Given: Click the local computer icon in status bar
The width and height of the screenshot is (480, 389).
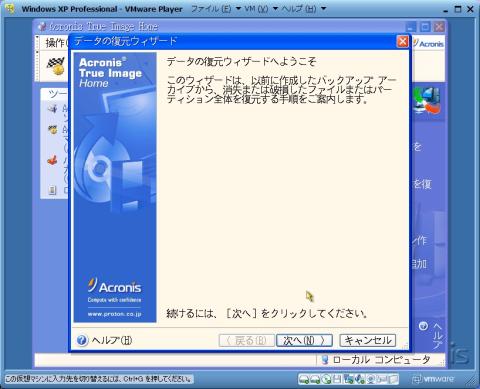Looking at the screenshot, I should pos(325,360).
